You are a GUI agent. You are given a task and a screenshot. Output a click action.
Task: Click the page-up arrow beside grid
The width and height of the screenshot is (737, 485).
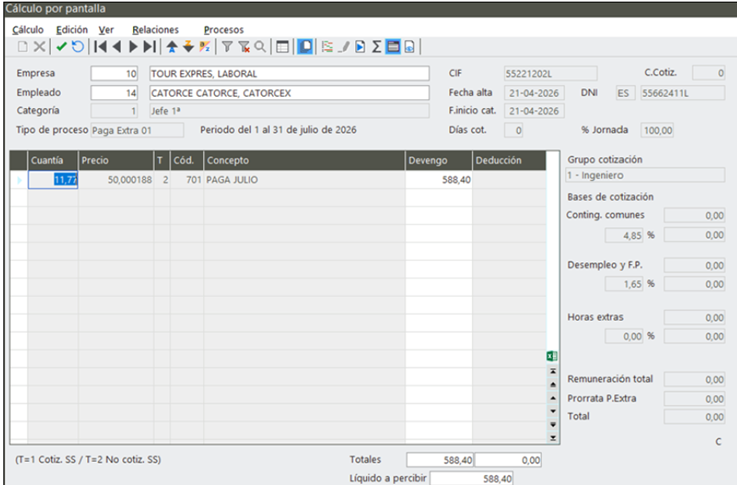click(553, 384)
